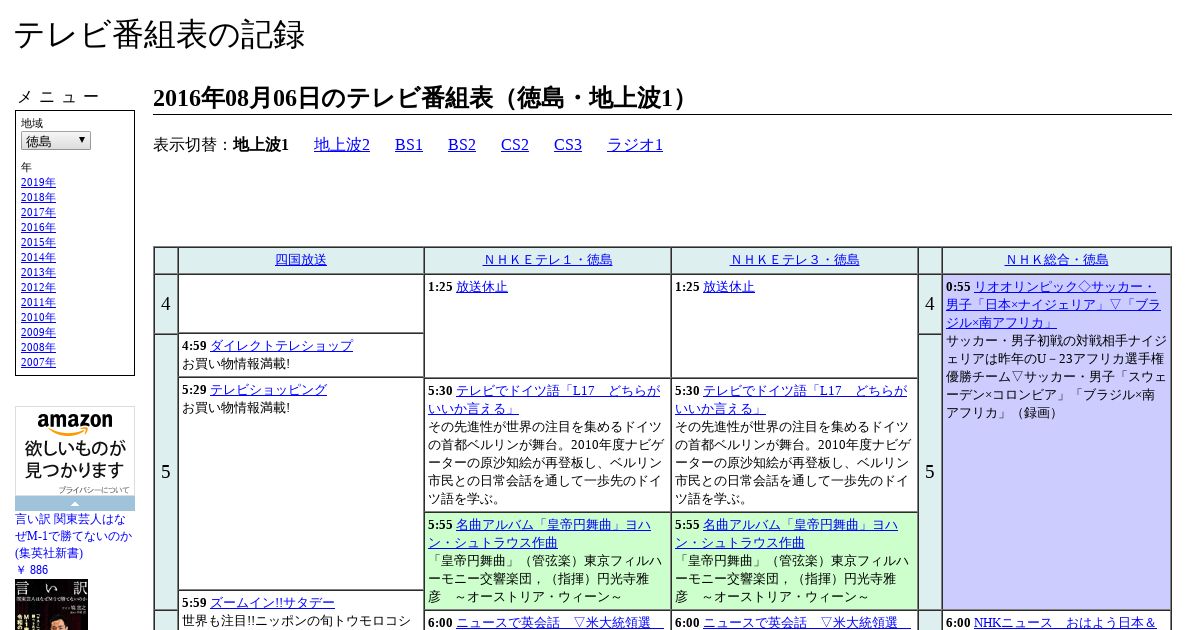Open the 2007年 link
Screen dimensions: 1200x630
38,363
